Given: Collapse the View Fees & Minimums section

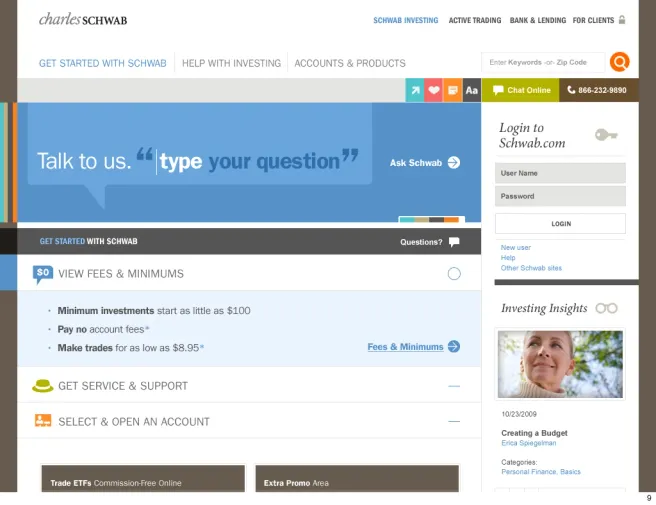Looking at the screenshot, I should pyautogui.click(x=454, y=274).
